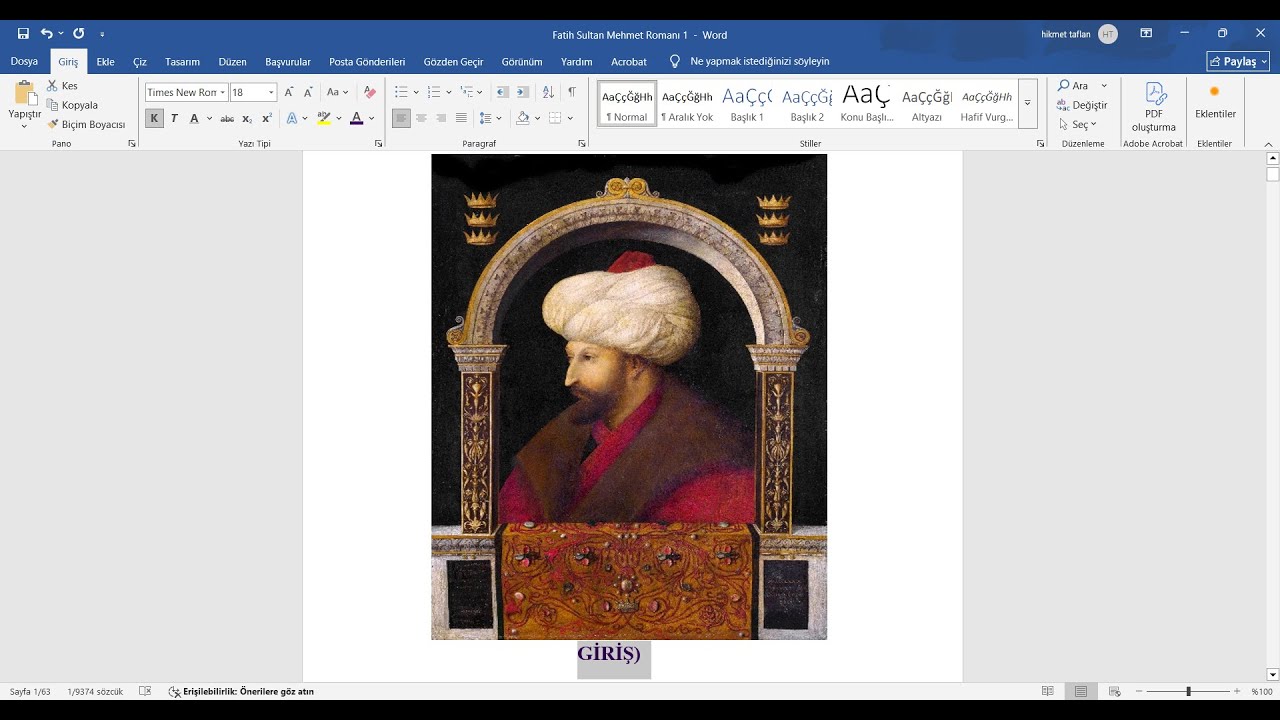Switch to the print layout view in the status bar
The height and width of the screenshot is (720, 1280).
pyautogui.click(x=1081, y=691)
